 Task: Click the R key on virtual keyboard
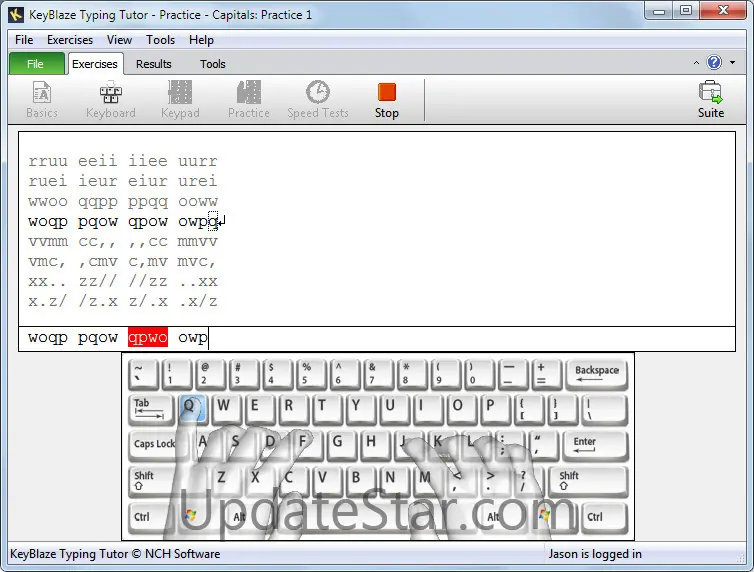(292, 409)
